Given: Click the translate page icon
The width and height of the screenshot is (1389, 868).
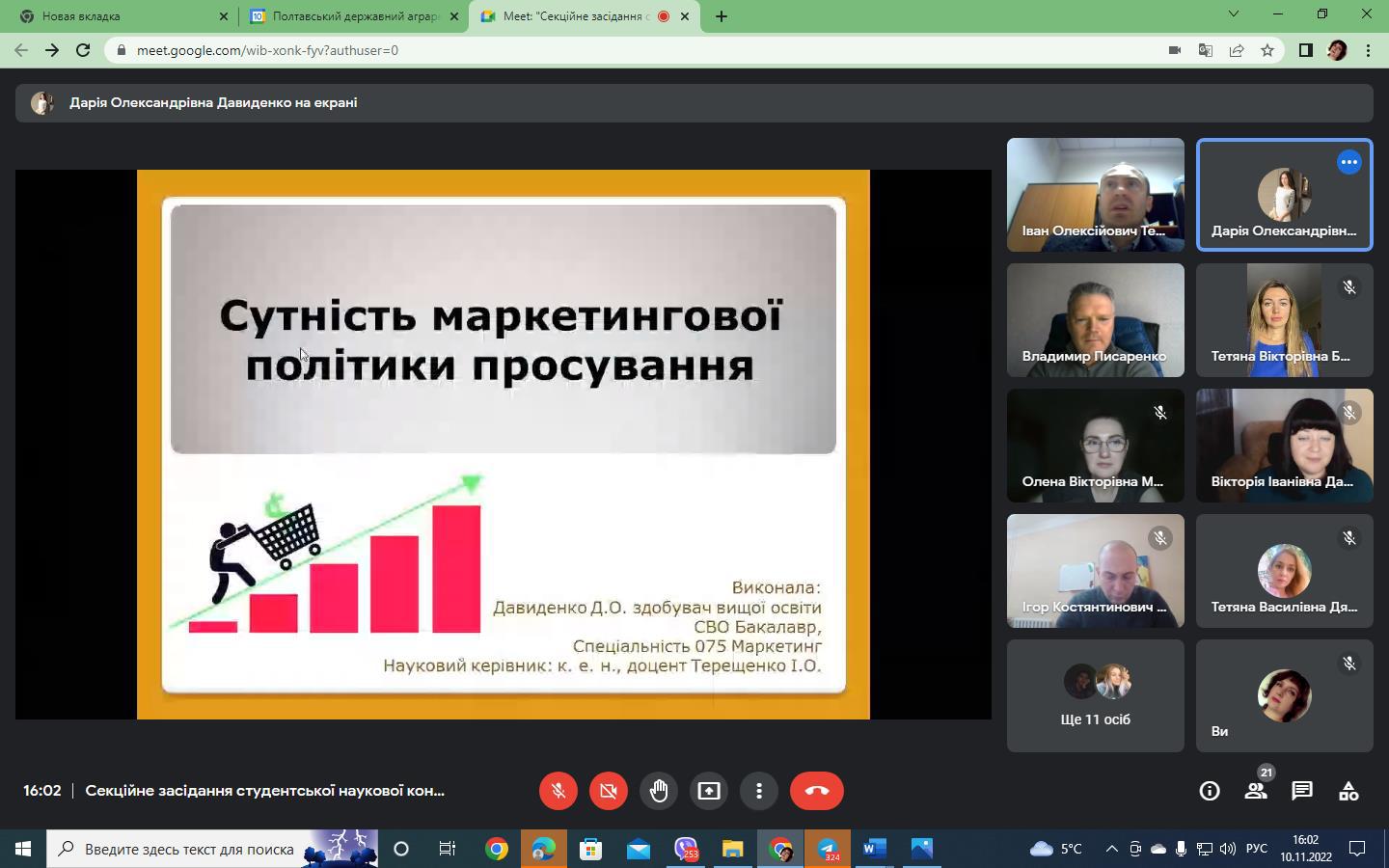Looking at the screenshot, I should [1205, 50].
